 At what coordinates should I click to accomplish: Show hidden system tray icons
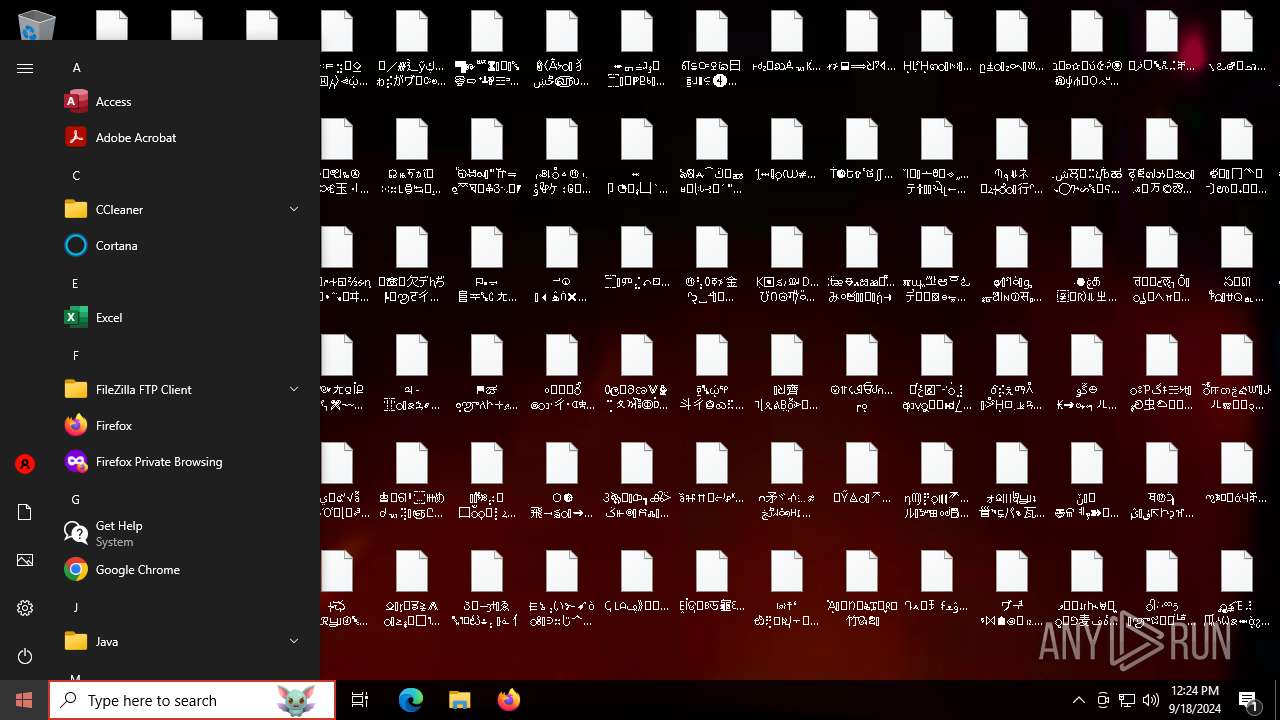tap(1078, 700)
